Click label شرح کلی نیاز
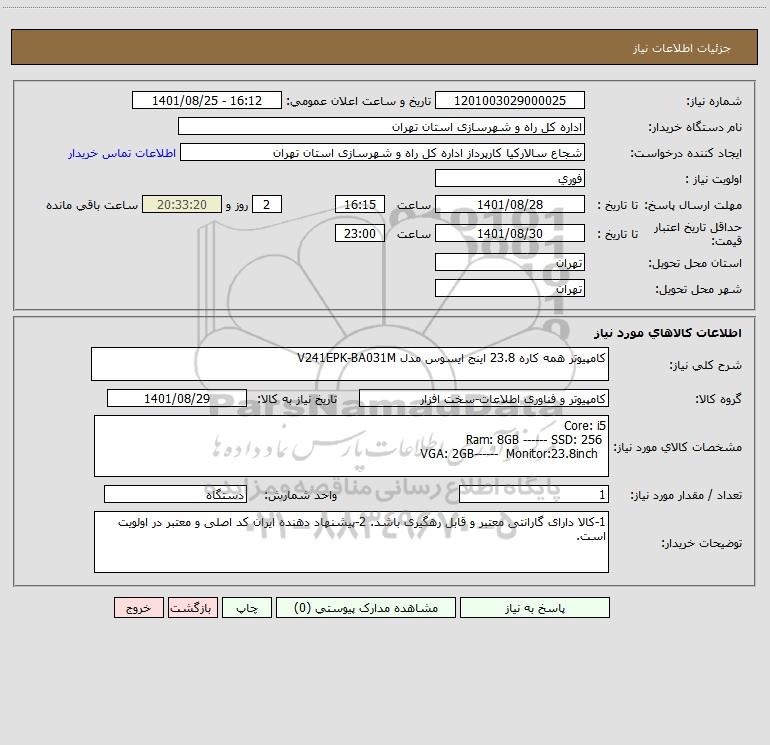The width and height of the screenshot is (770, 745). tap(706, 365)
